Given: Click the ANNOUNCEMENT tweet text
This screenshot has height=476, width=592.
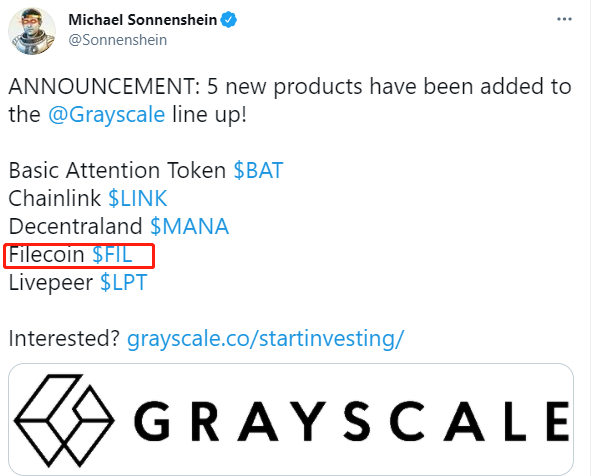Looking at the screenshot, I should (290, 100).
